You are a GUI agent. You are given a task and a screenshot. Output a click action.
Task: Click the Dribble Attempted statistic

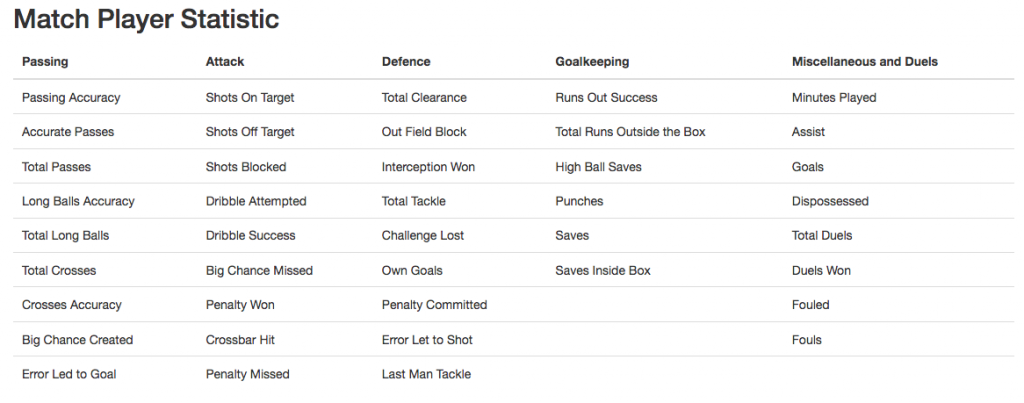coord(256,201)
